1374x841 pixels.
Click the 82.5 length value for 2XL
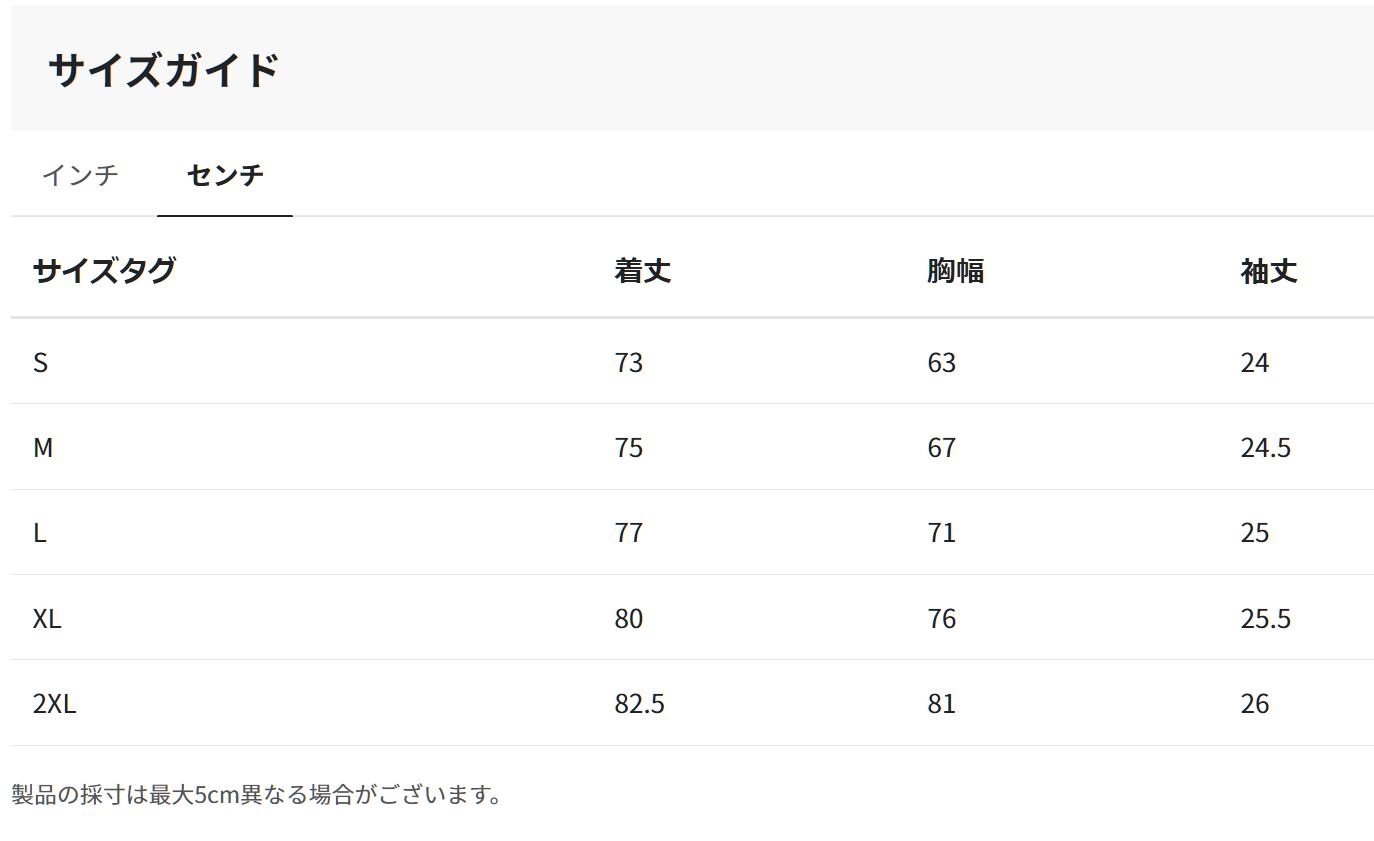tap(639, 703)
